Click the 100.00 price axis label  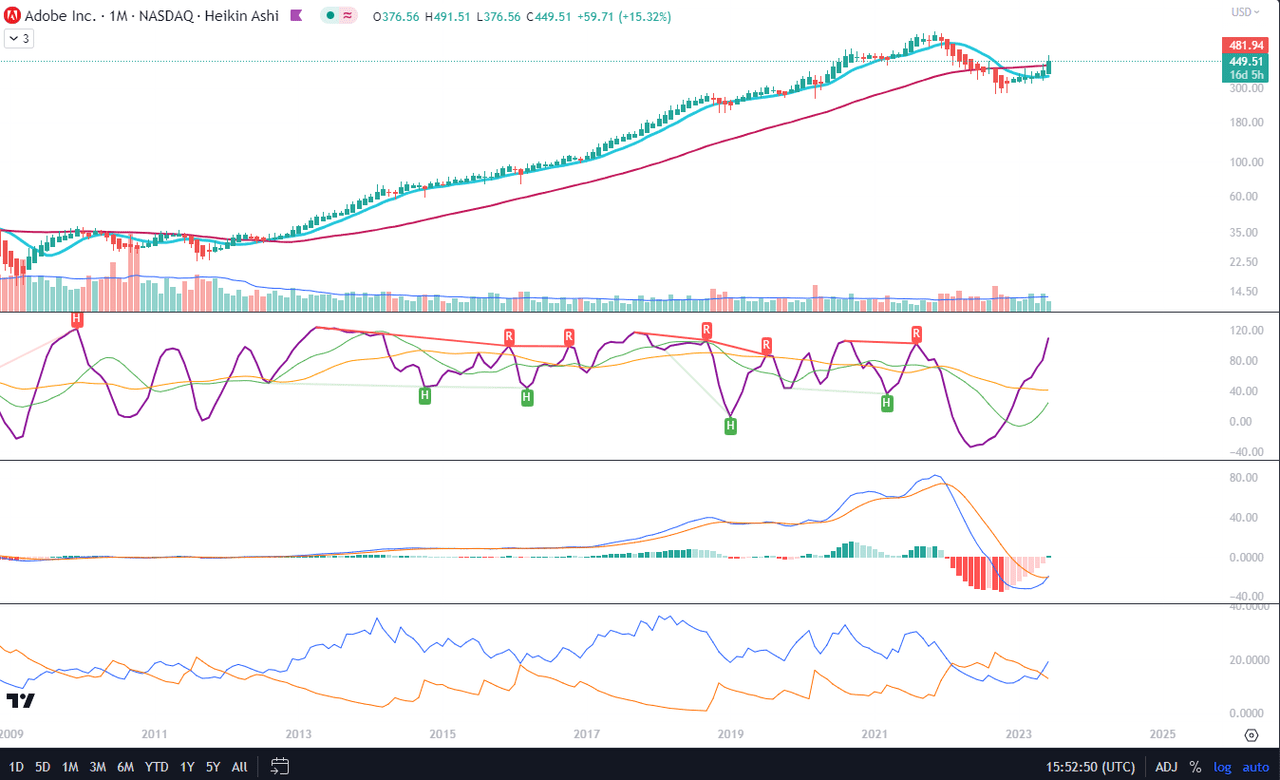tap(1245, 162)
